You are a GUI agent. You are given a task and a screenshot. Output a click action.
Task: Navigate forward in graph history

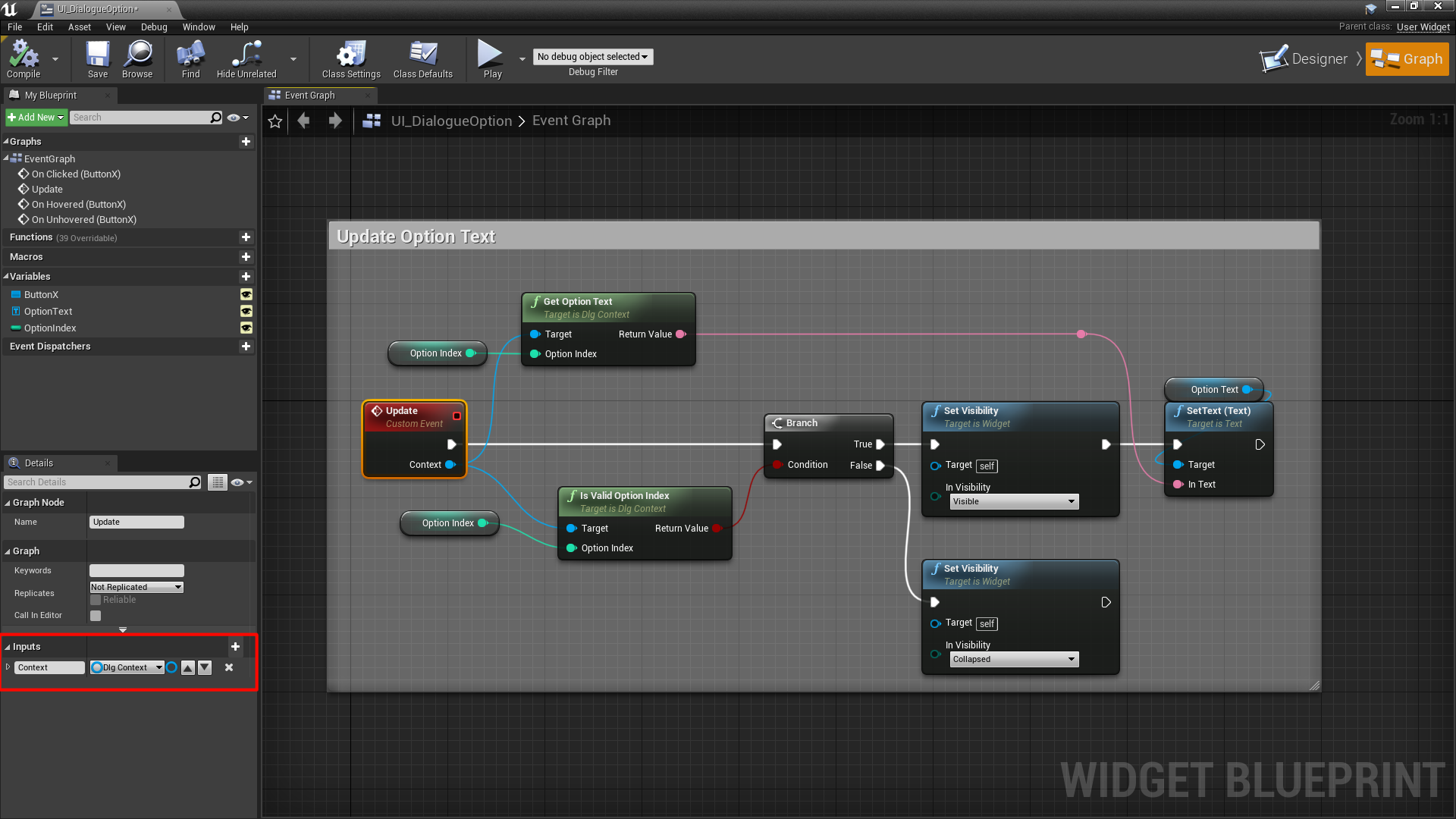(335, 121)
